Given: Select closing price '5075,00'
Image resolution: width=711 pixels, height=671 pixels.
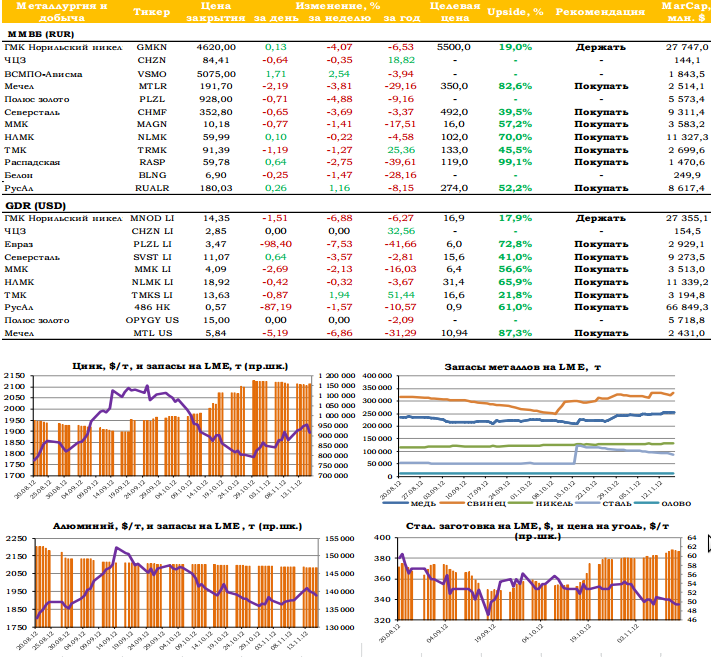Looking at the screenshot, I should [x=216, y=74].
